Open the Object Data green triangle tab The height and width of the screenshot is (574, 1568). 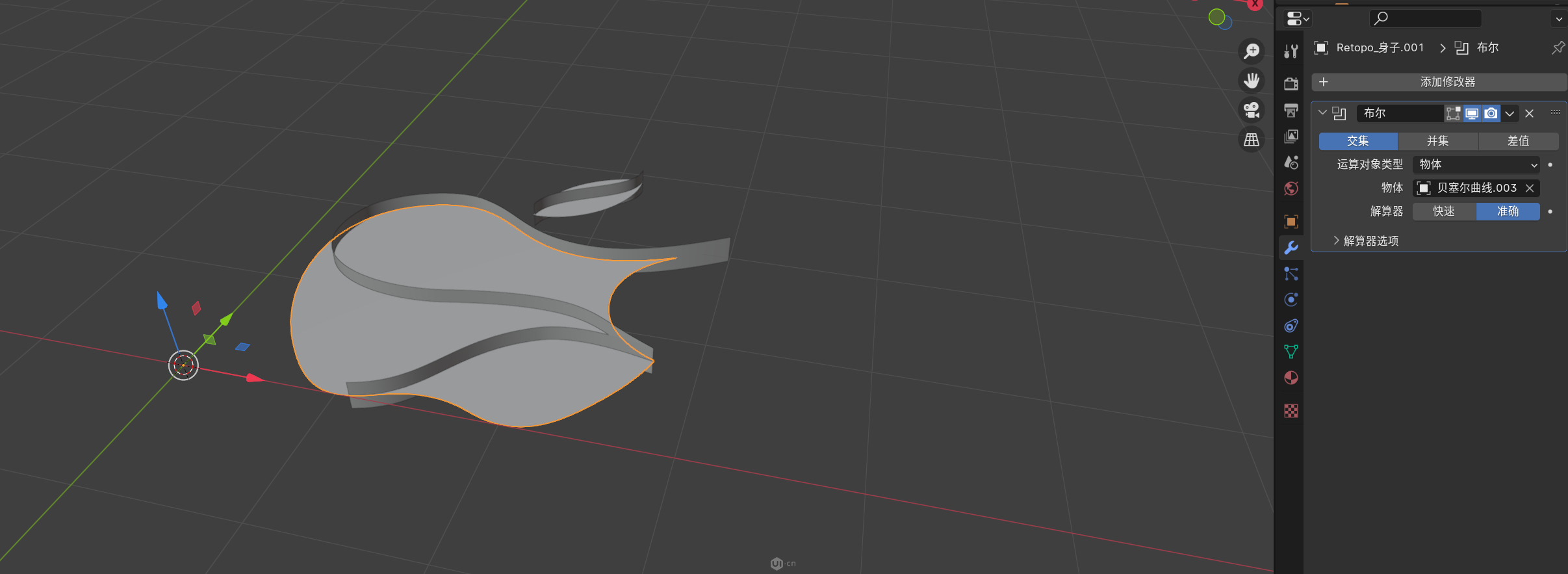point(1291,352)
